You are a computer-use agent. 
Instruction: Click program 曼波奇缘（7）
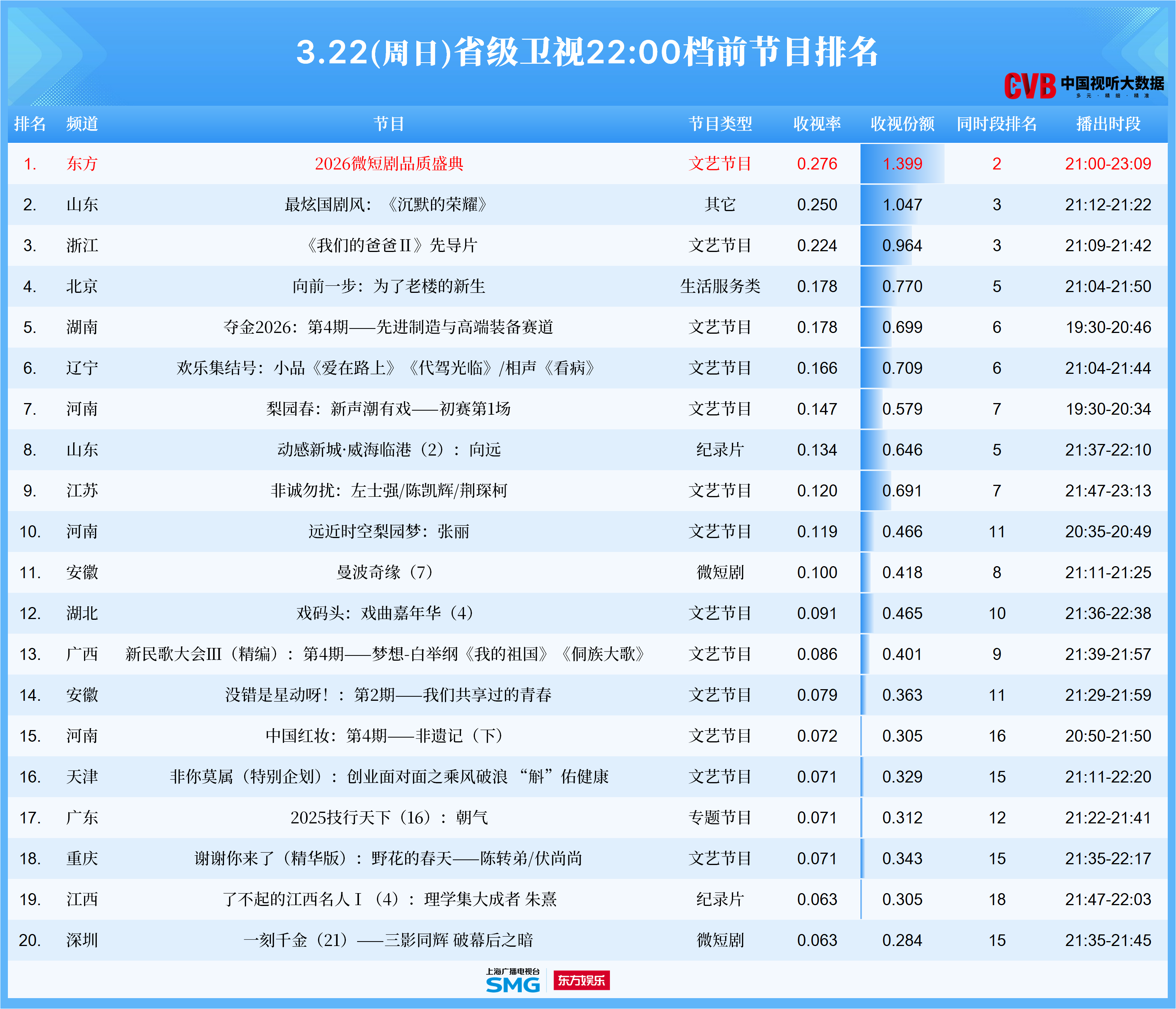(x=386, y=572)
